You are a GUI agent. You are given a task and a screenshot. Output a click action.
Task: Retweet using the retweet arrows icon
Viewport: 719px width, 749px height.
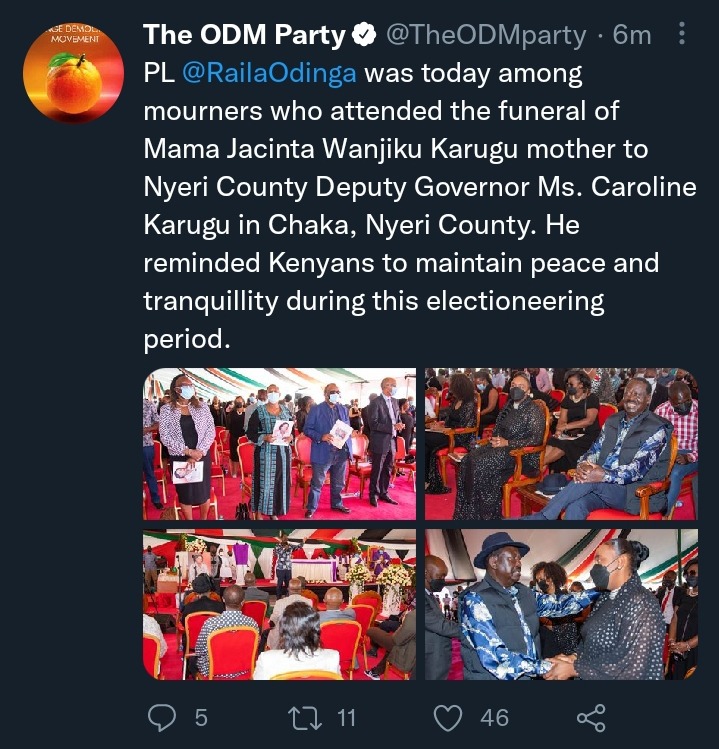305,718
